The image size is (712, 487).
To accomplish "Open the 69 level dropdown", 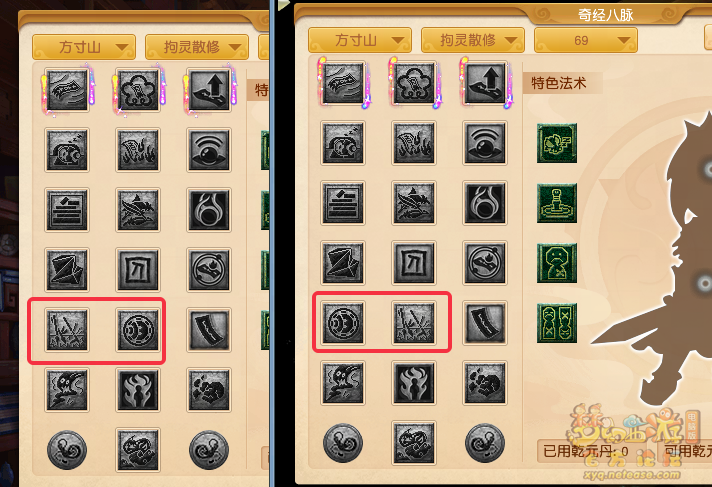I will [x=586, y=40].
